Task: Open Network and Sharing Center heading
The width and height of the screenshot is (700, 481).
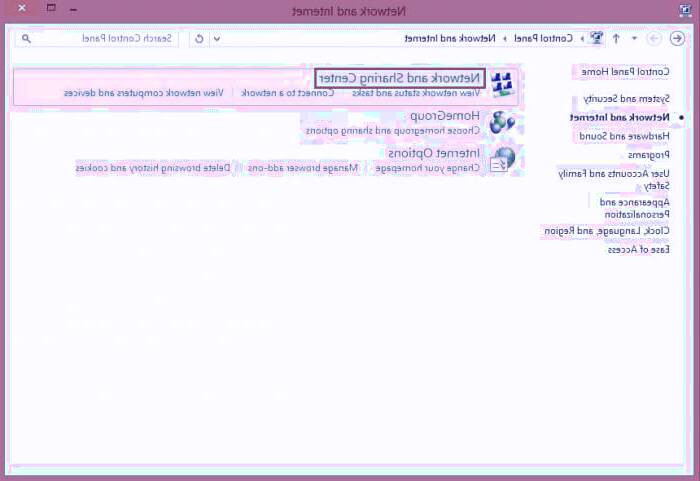Action: 400,77
